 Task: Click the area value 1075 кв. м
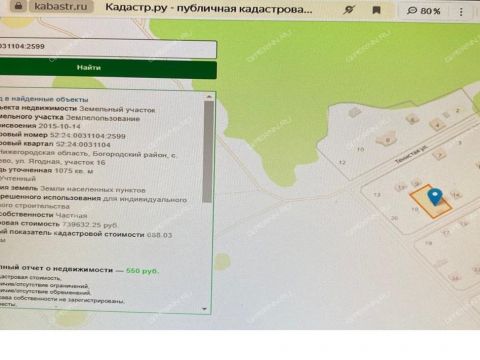[x=74, y=171]
